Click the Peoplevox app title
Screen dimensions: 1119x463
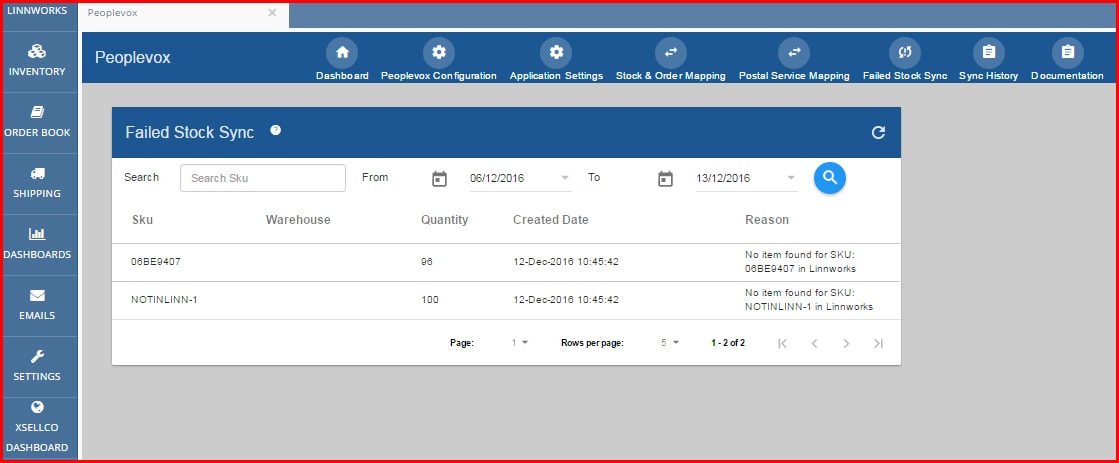133,58
